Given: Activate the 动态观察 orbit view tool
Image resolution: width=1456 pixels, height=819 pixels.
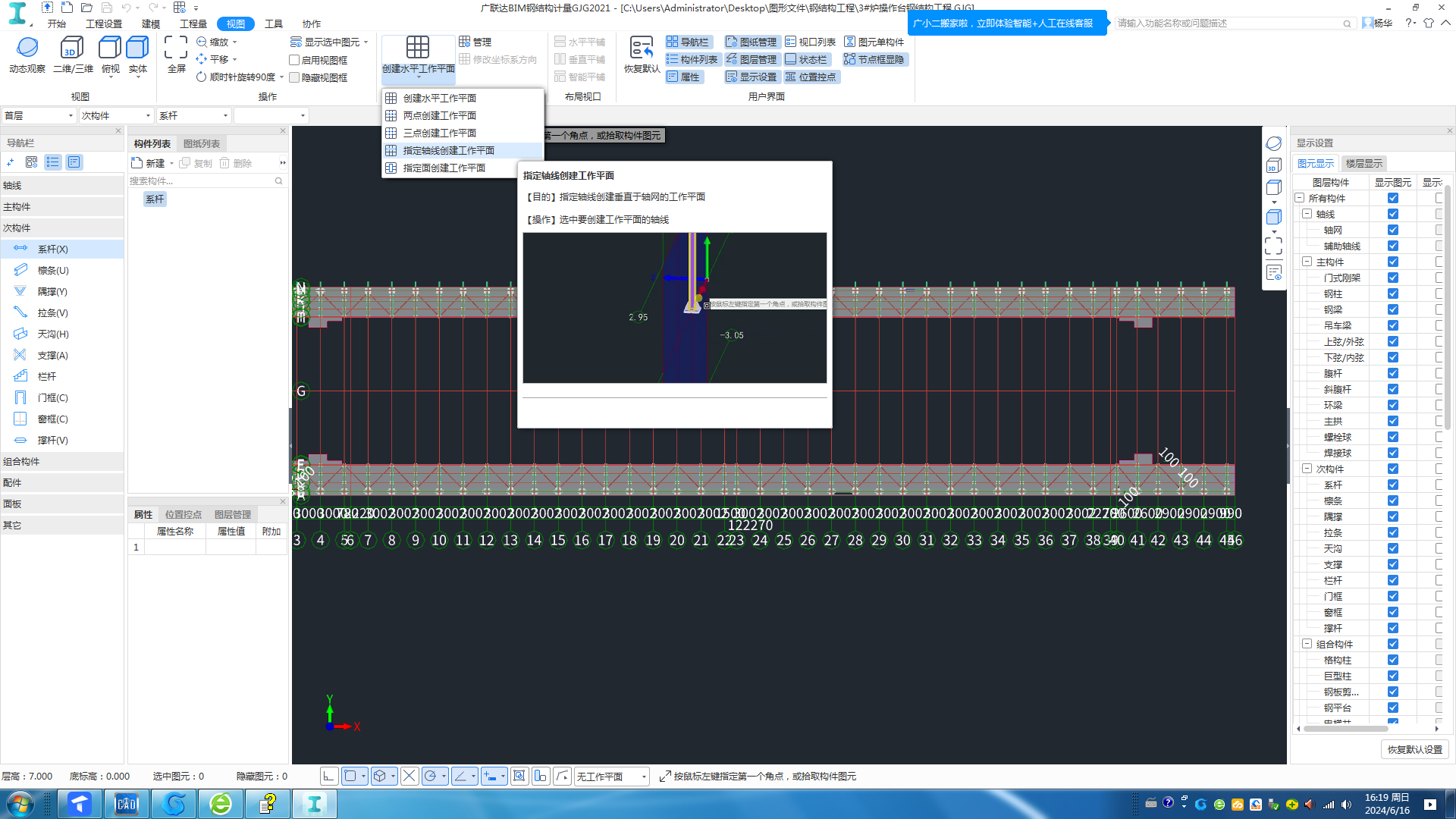Looking at the screenshot, I should pos(27,55).
